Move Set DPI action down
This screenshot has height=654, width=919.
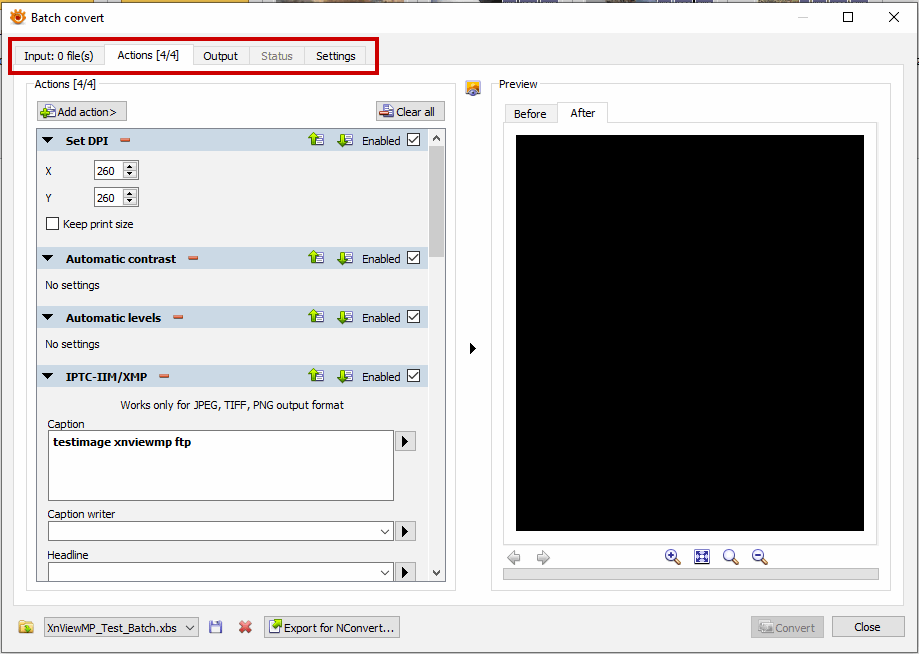(x=345, y=139)
